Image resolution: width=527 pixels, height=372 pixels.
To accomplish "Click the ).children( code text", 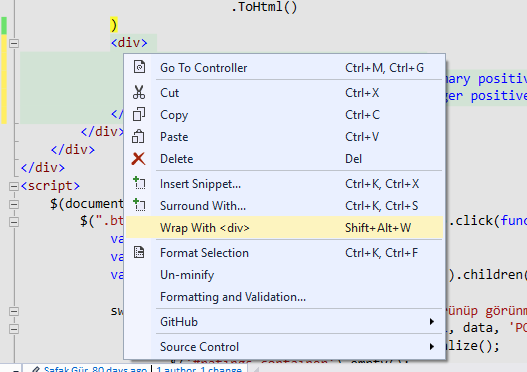I will 487,275.
